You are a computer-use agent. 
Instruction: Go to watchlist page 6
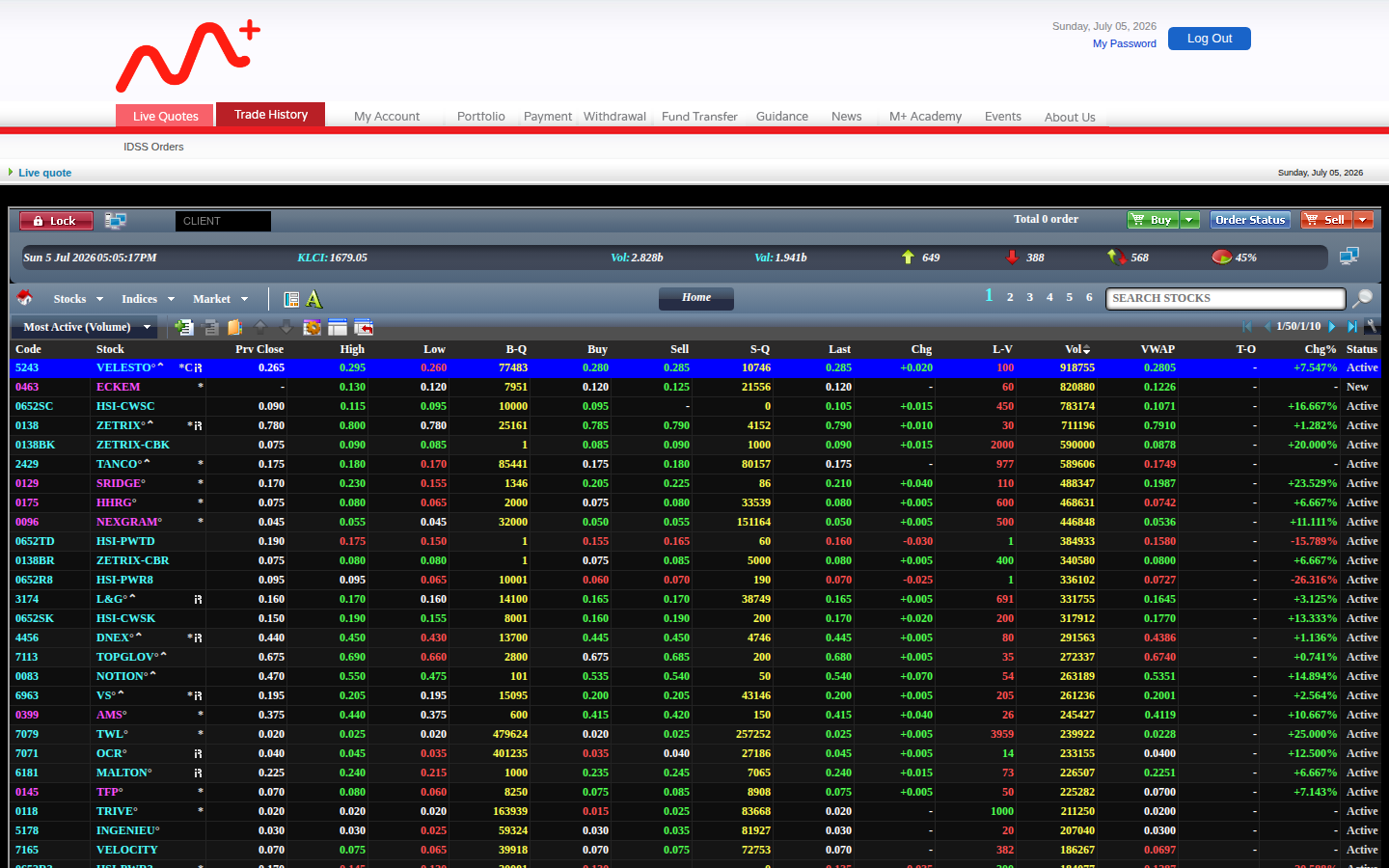[1089, 297]
